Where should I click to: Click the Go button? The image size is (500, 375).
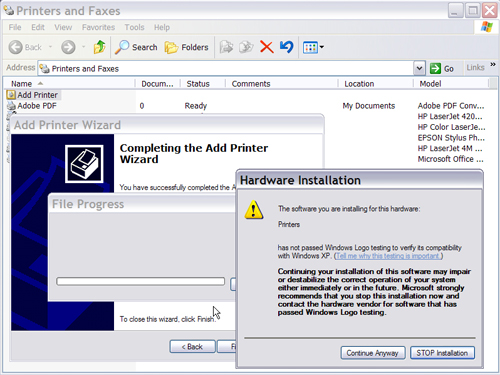[442, 68]
